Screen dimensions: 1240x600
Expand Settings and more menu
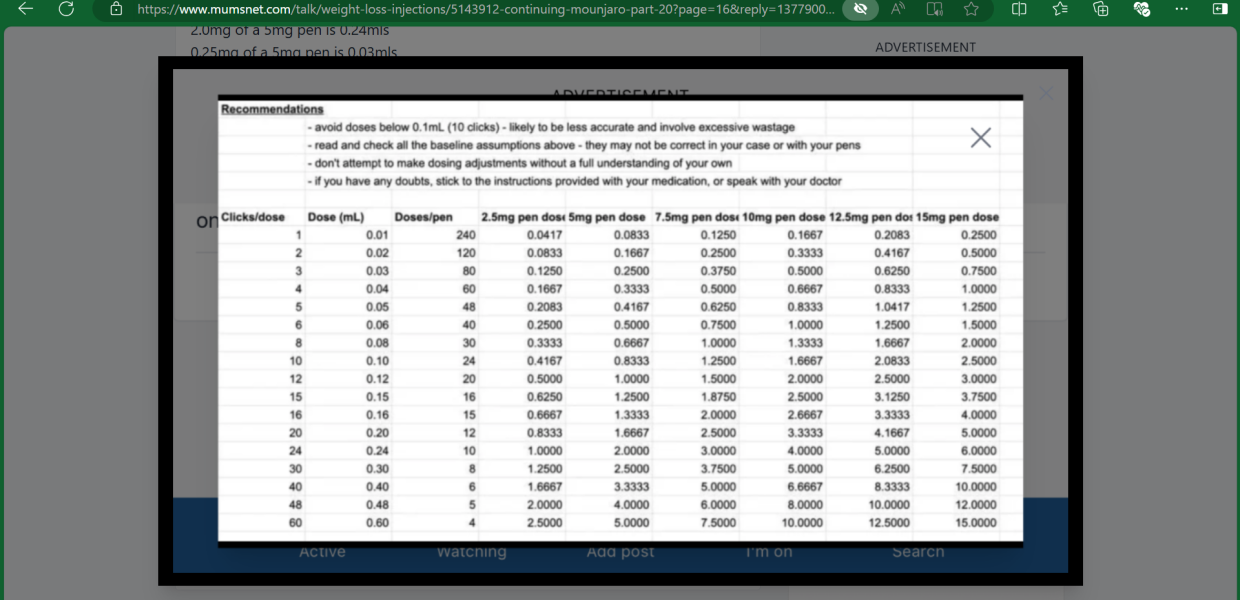[1181, 9]
